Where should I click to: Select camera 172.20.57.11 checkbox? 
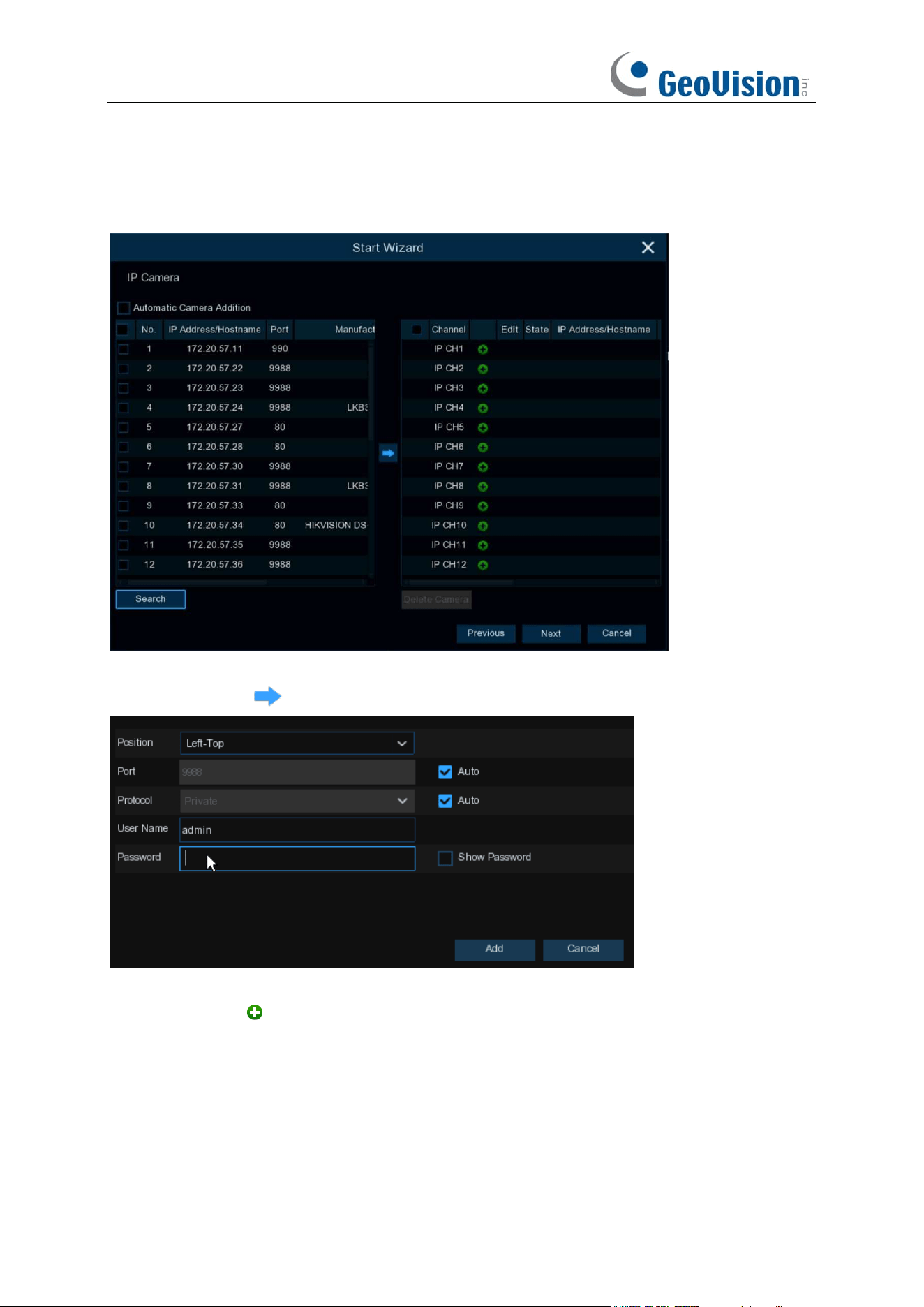[124, 349]
